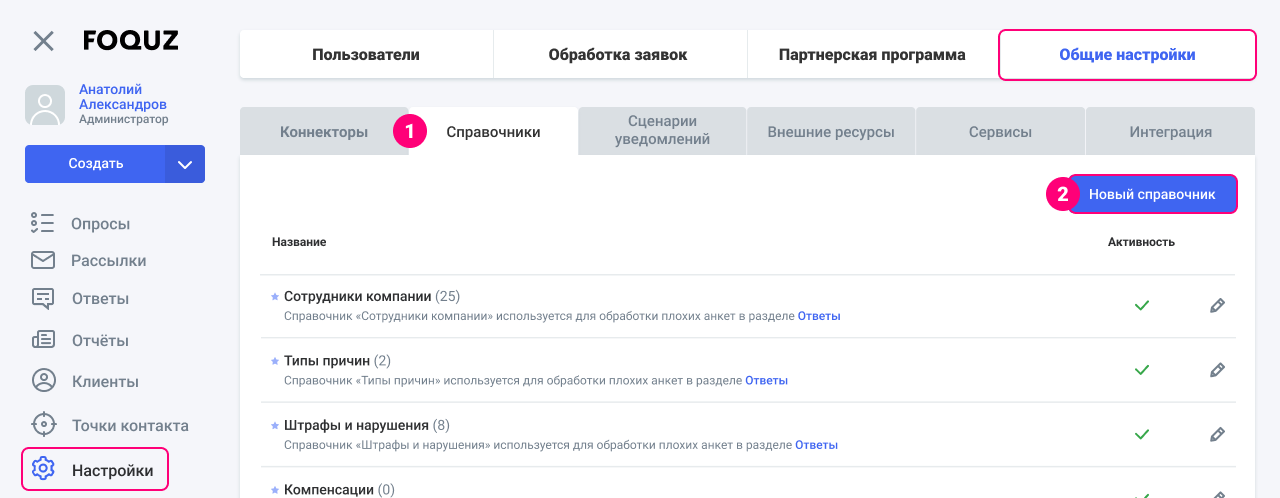Click pencil icon for Типы причин
The width and height of the screenshot is (1280, 498).
click(1217, 370)
